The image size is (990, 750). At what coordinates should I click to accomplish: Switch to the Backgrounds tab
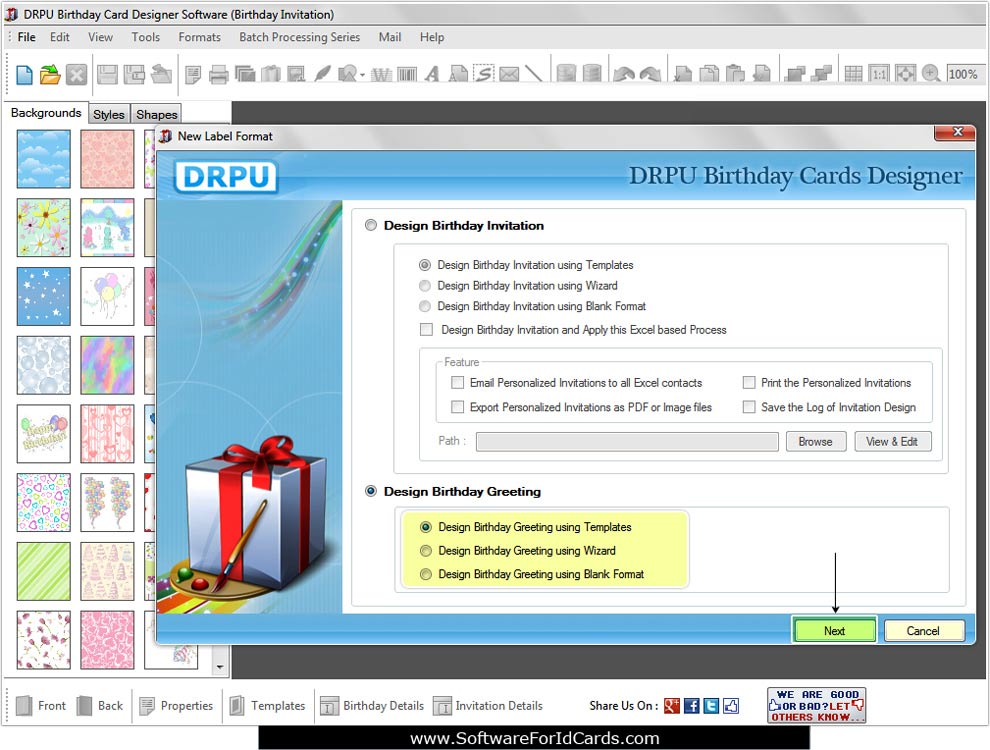click(46, 113)
